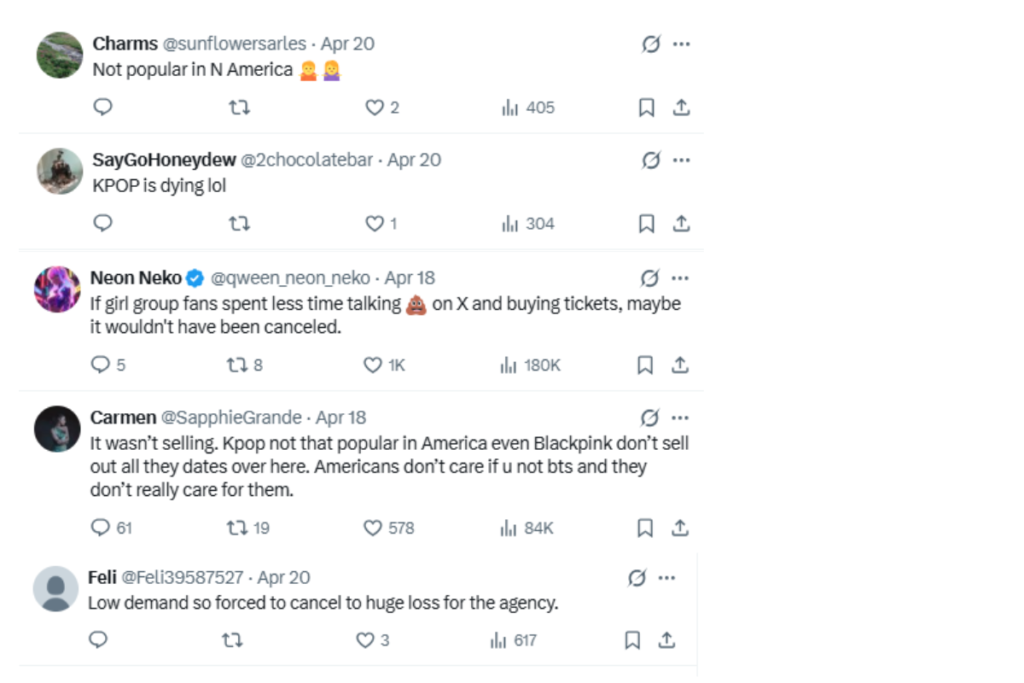
Task: Open share options on SayGoHoneydew's tweet
Action: click(681, 223)
